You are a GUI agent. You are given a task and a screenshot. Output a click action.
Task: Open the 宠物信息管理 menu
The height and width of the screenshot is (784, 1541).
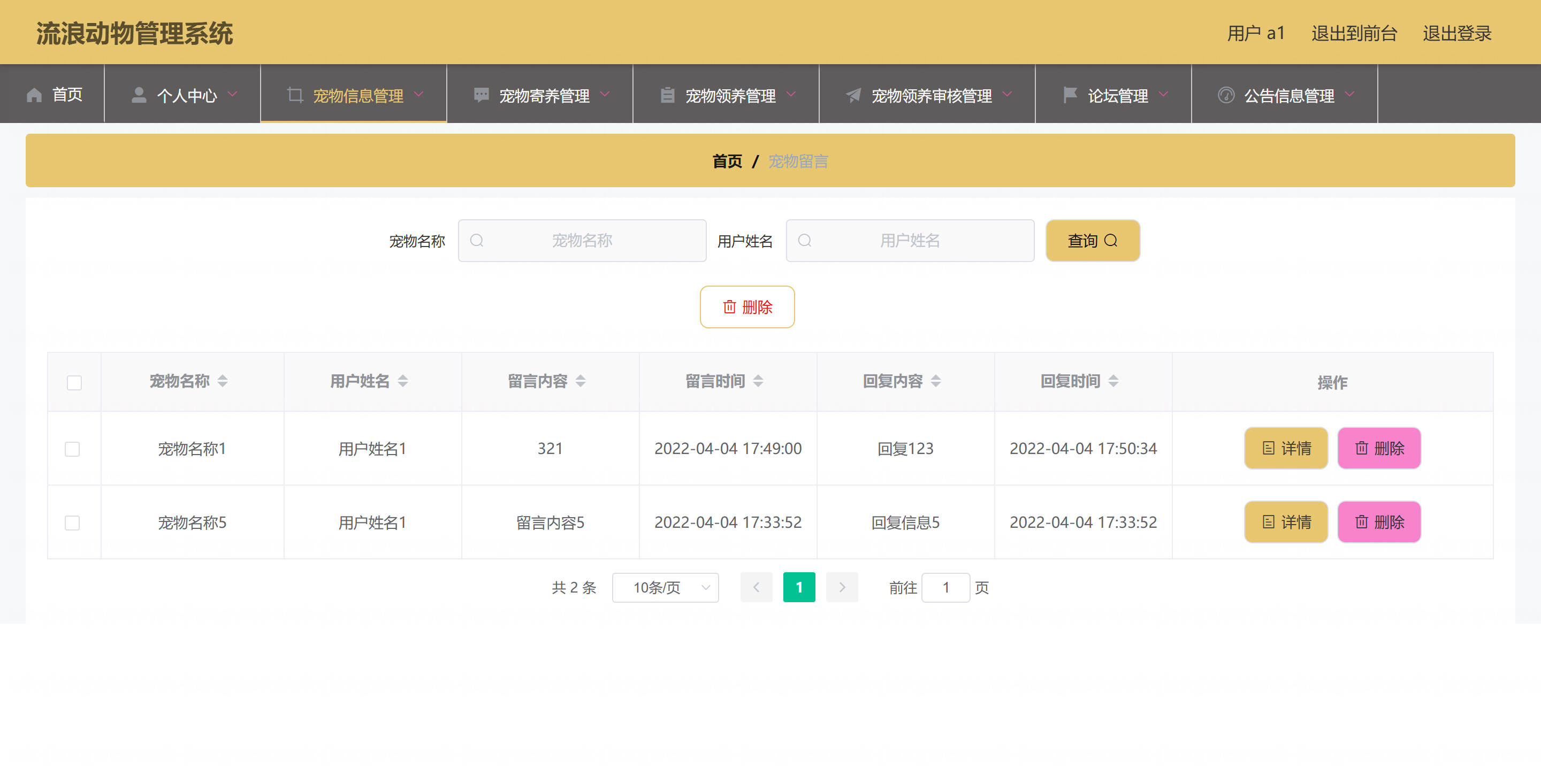tap(354, 94)
